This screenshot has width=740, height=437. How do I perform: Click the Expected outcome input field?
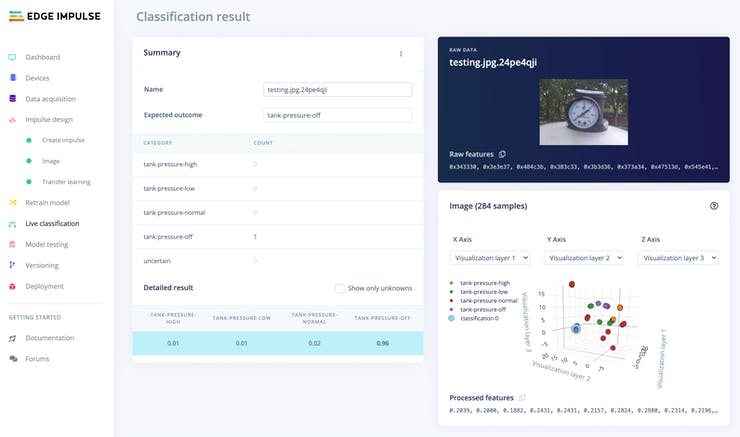click(x=337, y=115)
